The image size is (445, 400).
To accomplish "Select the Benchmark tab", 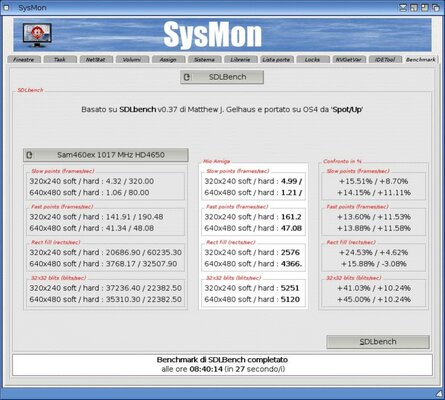I will point(421,59).
